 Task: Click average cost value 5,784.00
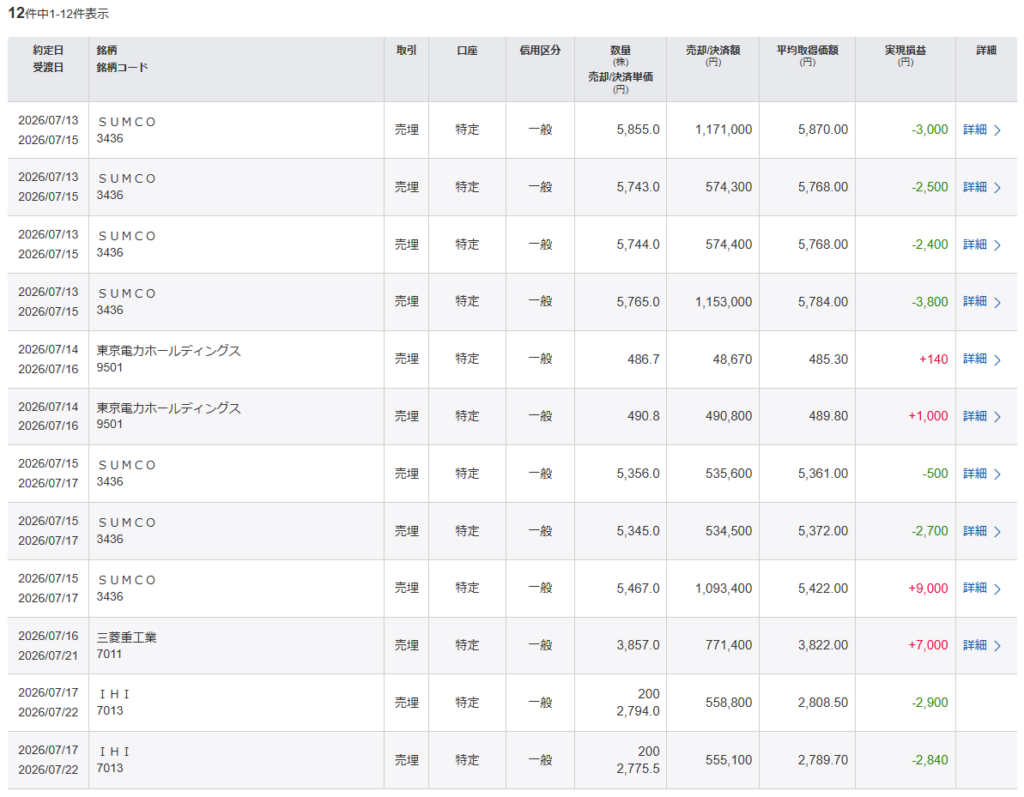[823, 302]
